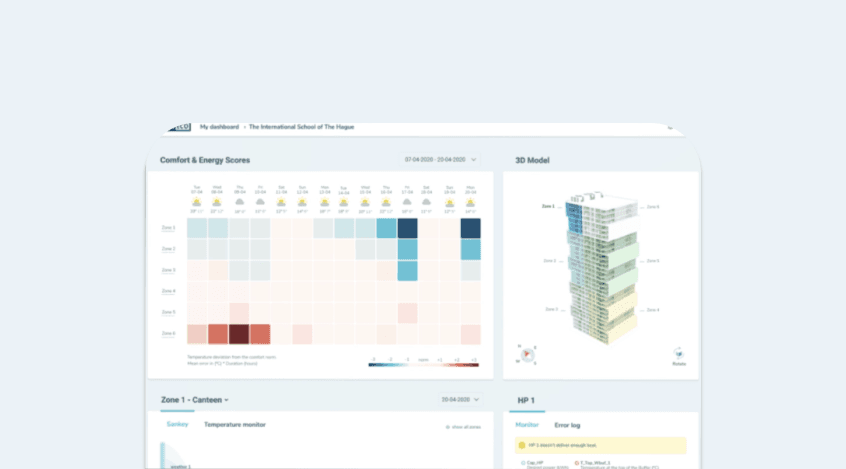This screenshot has height=469, width=846.
Task: Toggle the T_Top_Wbuf_1 legend series
Action: click(x=577, y=463)
